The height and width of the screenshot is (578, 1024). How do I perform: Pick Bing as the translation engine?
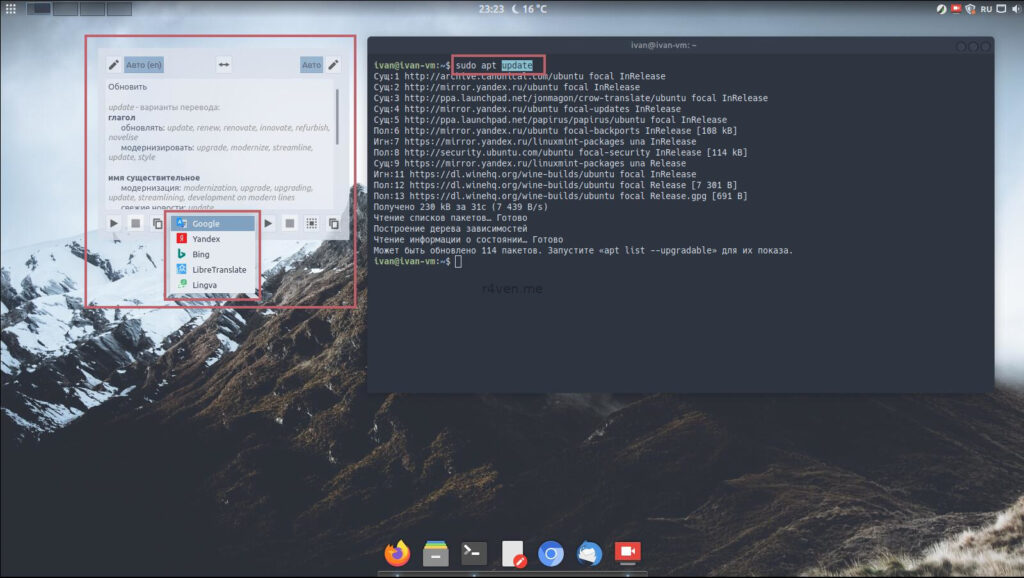(x=202, y=254)
